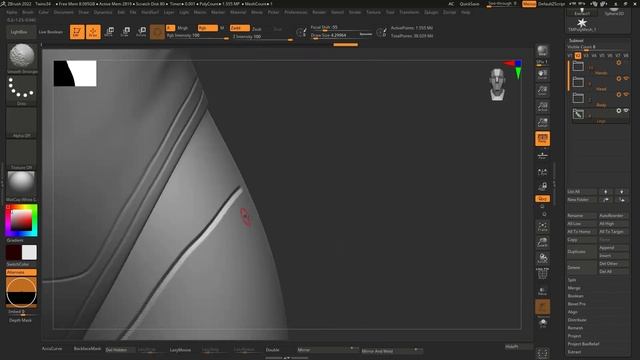640x360 pixels.
Task: Click Append in Subtool panel
Action: [x=613, y=248]
